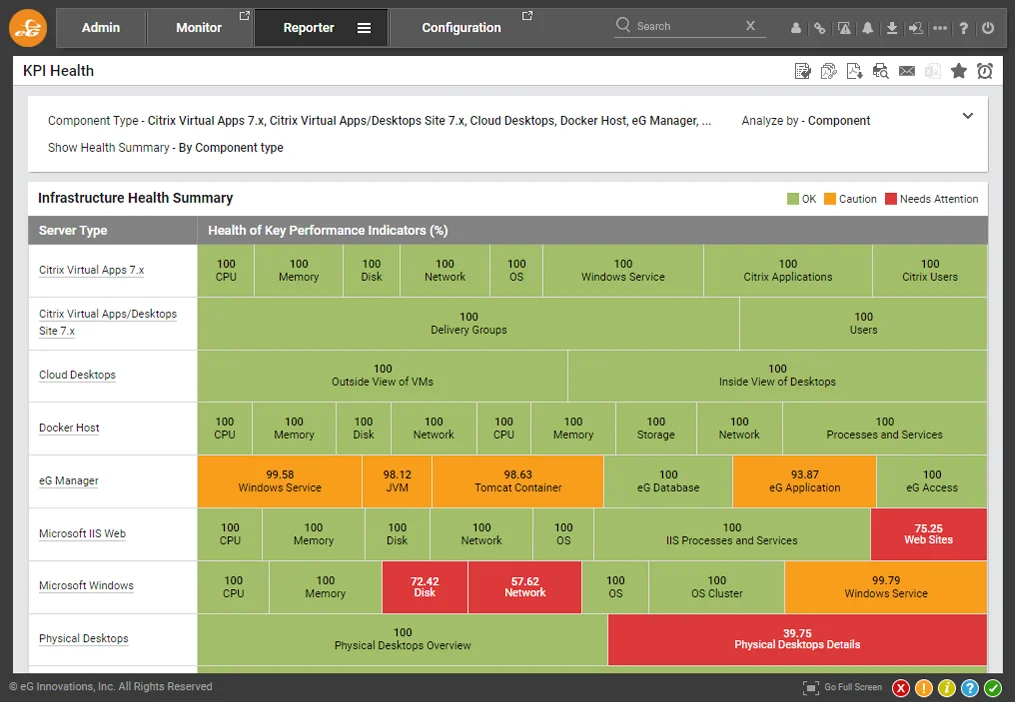The width and height of the screenshot is (1015, 702).
Task: Open the Configuration tab
Action: point(462,28)
